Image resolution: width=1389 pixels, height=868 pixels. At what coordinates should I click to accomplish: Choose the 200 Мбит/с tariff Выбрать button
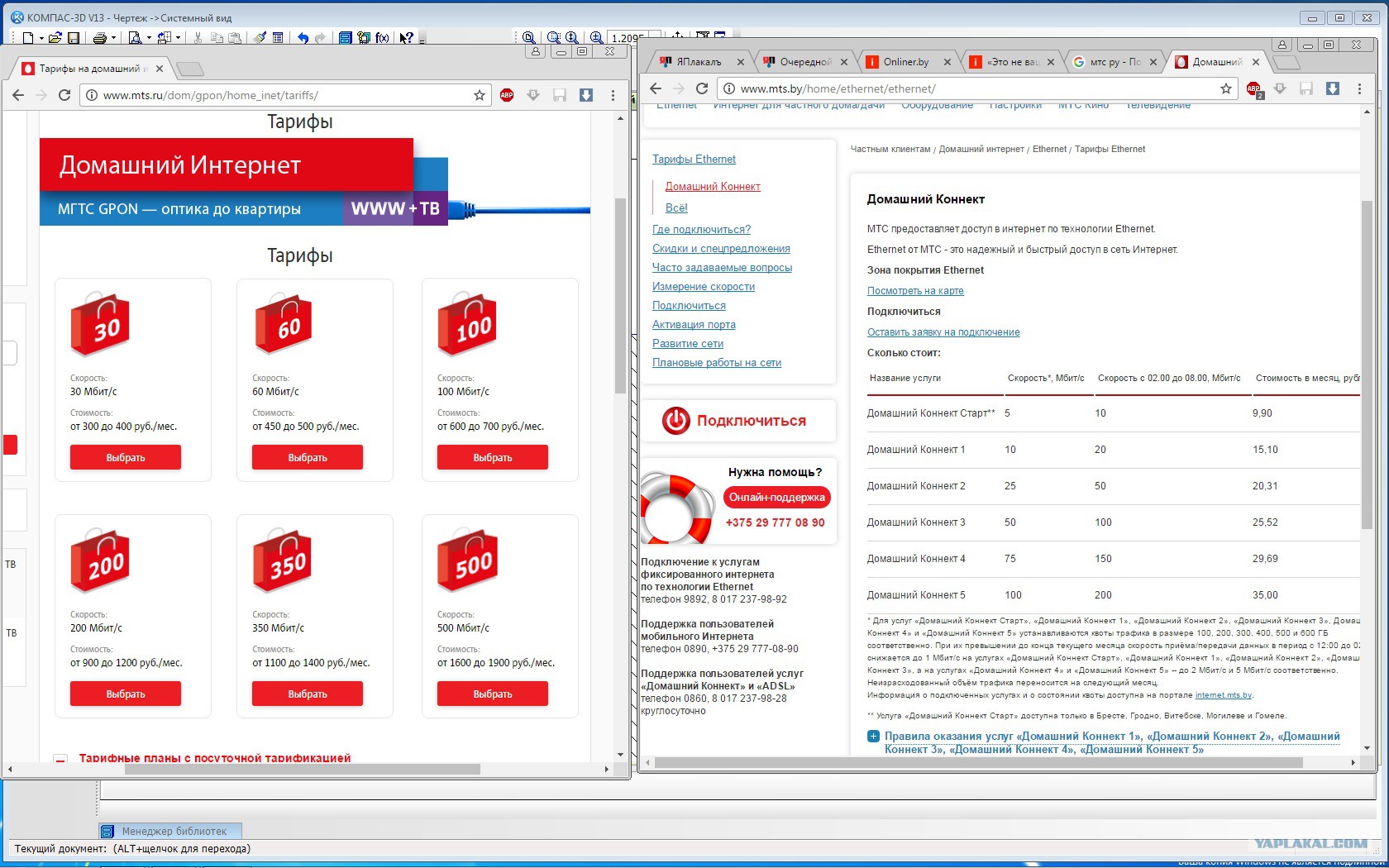126,694
